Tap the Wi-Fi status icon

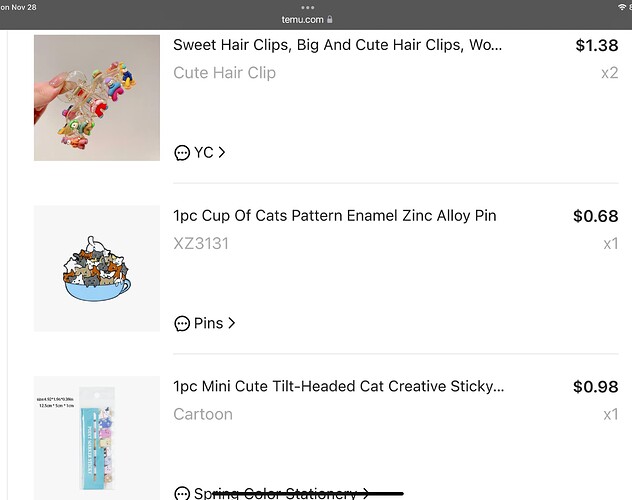[x=622, y=7]
